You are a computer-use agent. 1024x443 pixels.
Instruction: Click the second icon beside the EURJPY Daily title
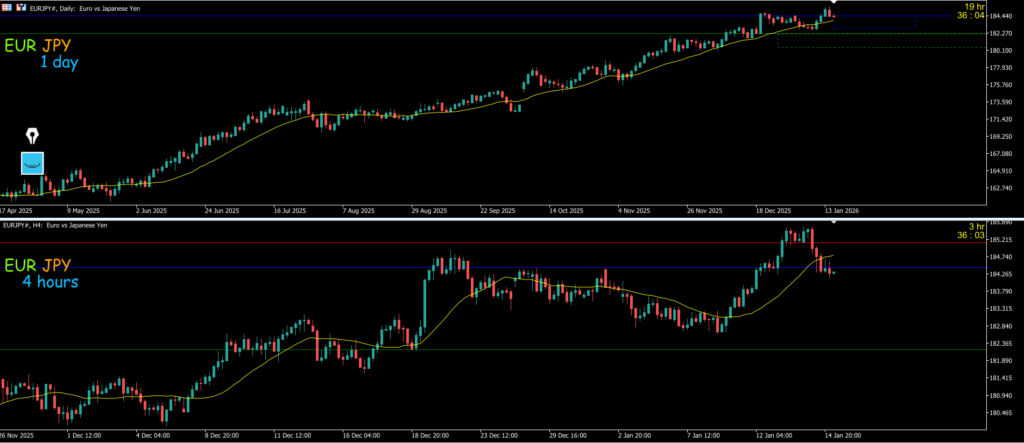tap(20, 5)
